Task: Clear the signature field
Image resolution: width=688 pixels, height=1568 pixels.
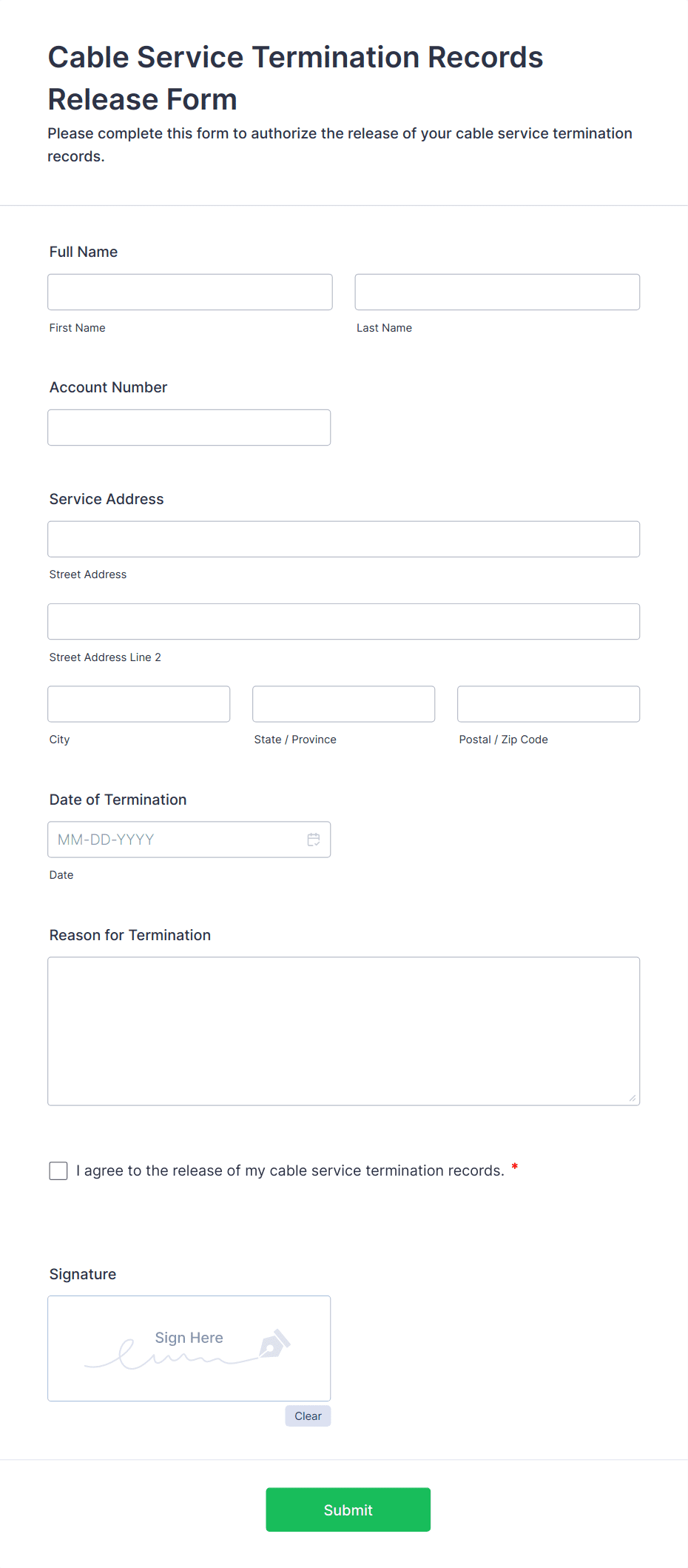Action: click(x=308, y=1416)
